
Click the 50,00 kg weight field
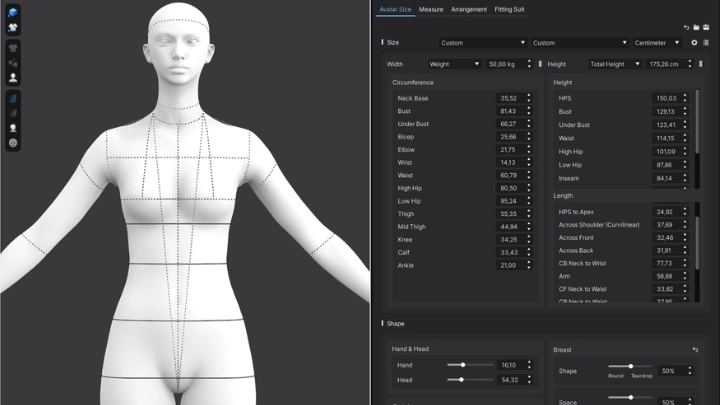[x=505, y=64]
